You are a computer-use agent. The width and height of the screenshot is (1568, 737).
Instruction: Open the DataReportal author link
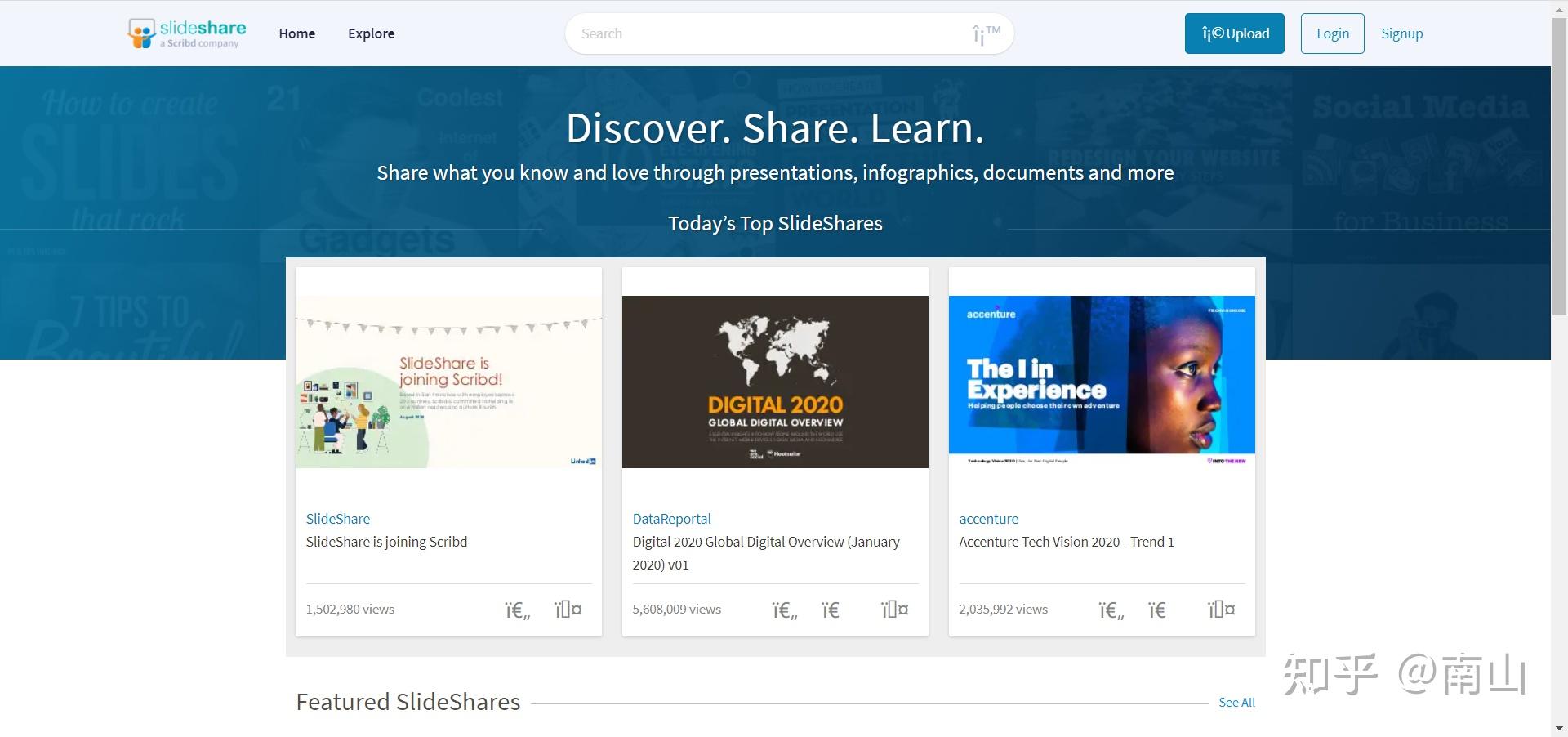(x=672, y=519)
